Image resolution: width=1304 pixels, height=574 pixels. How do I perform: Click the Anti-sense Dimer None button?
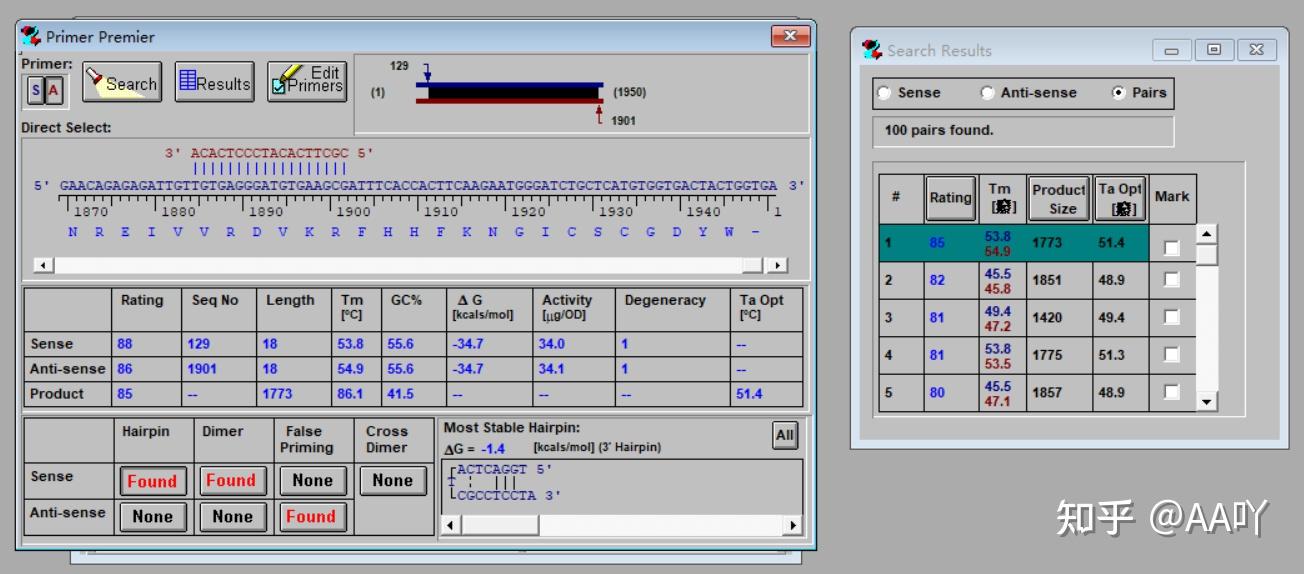click(231, 517)
